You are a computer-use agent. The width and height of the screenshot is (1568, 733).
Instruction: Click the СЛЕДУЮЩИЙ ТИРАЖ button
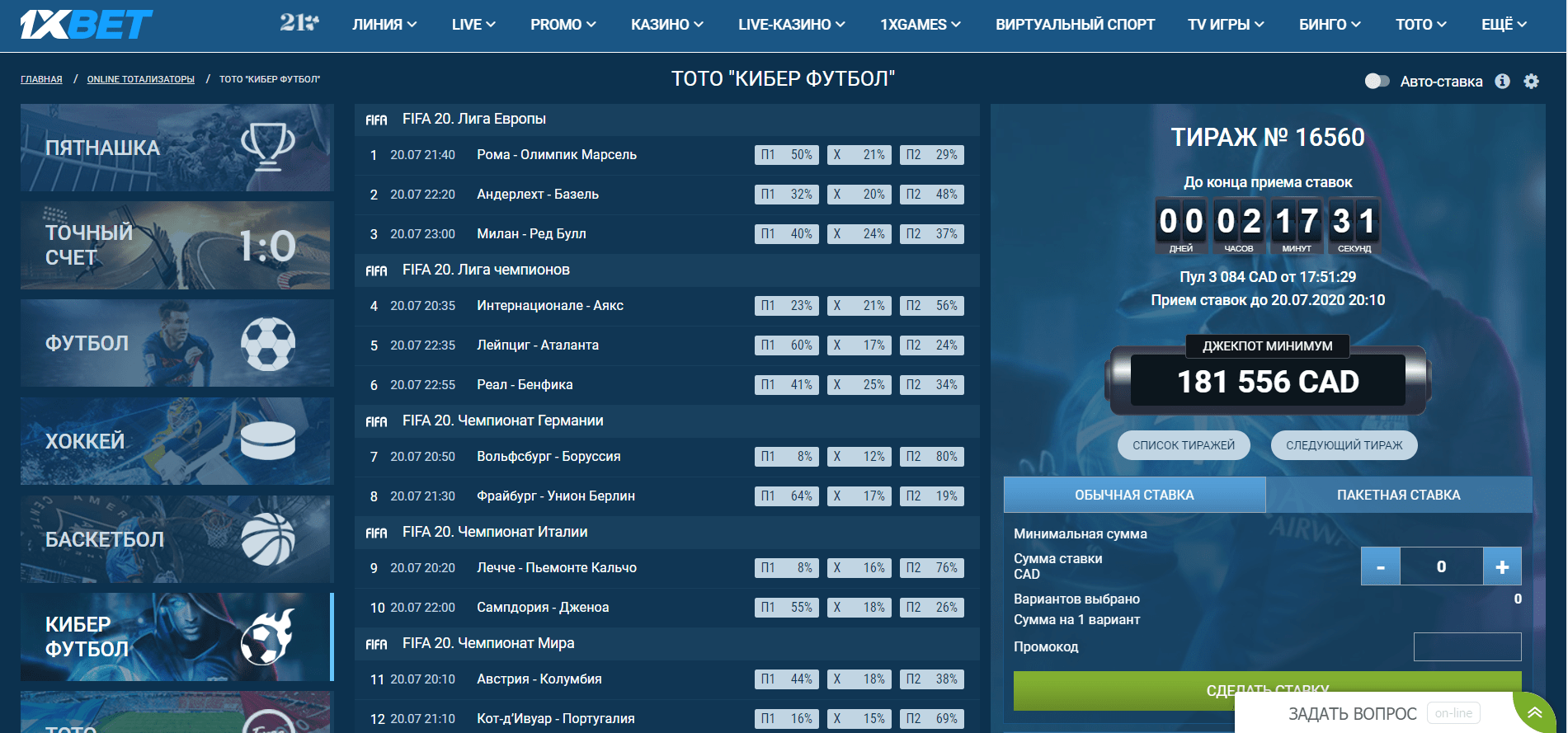1344,445
